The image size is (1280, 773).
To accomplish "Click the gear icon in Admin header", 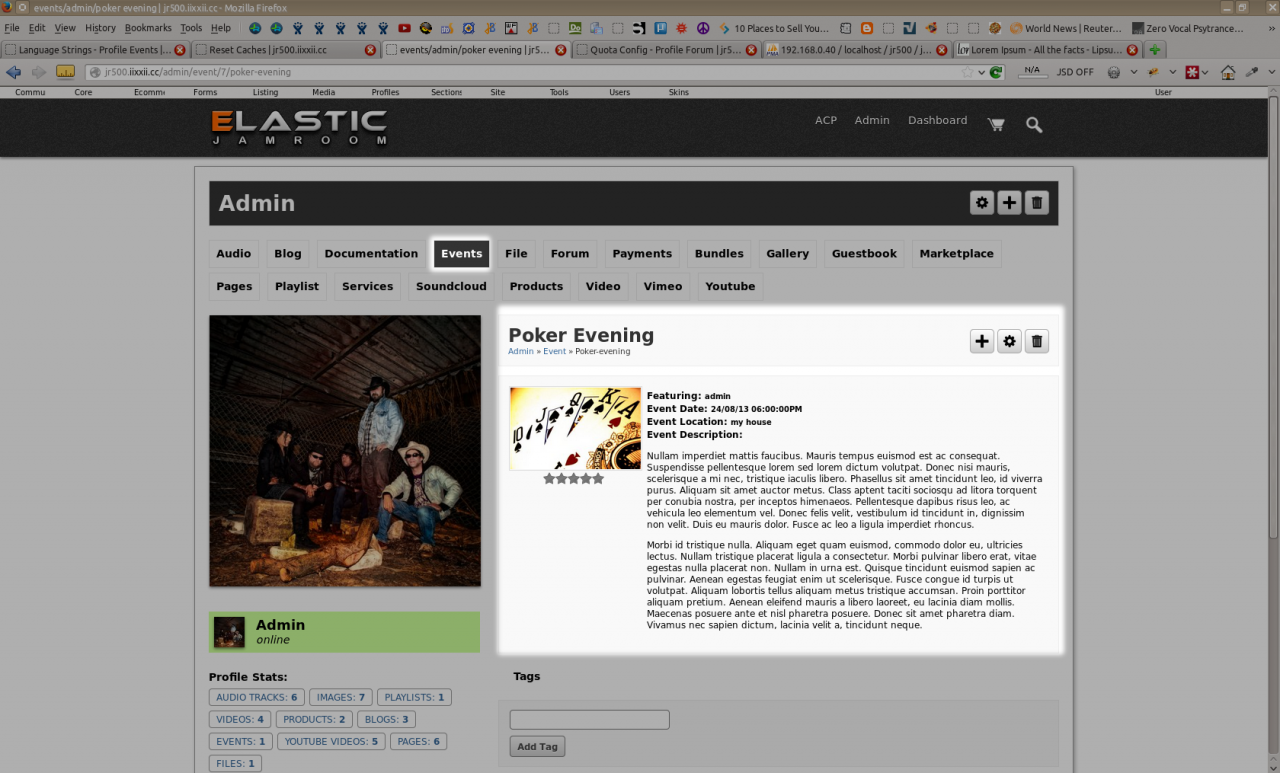I will pos(982,203).
